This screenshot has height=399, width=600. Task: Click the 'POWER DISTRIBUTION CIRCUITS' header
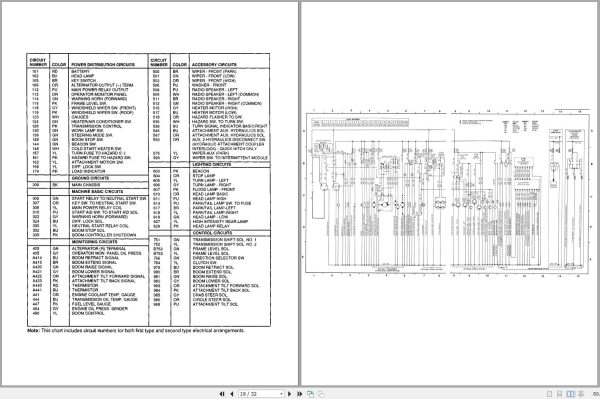point(103,65)
